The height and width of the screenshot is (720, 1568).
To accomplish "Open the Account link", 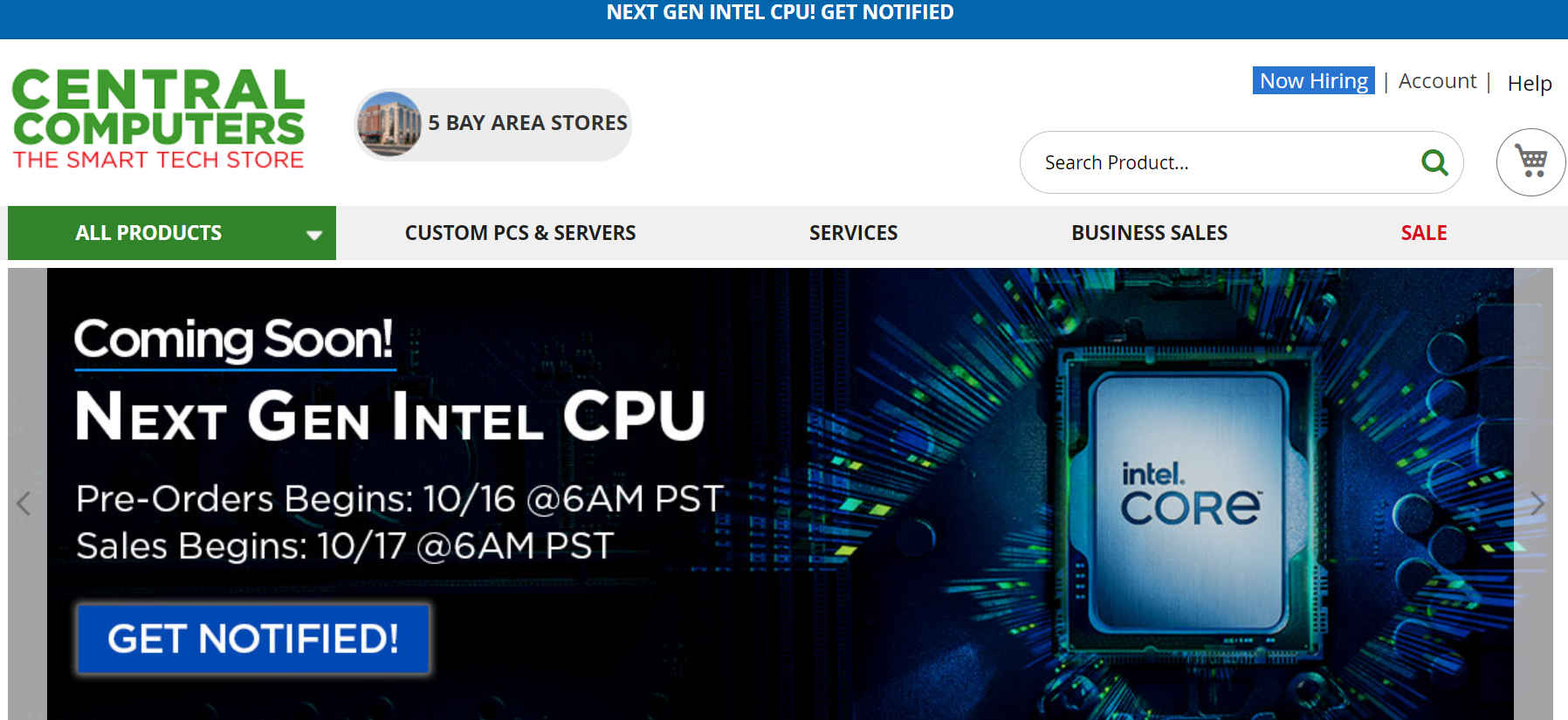I will tap(1437, 80).
